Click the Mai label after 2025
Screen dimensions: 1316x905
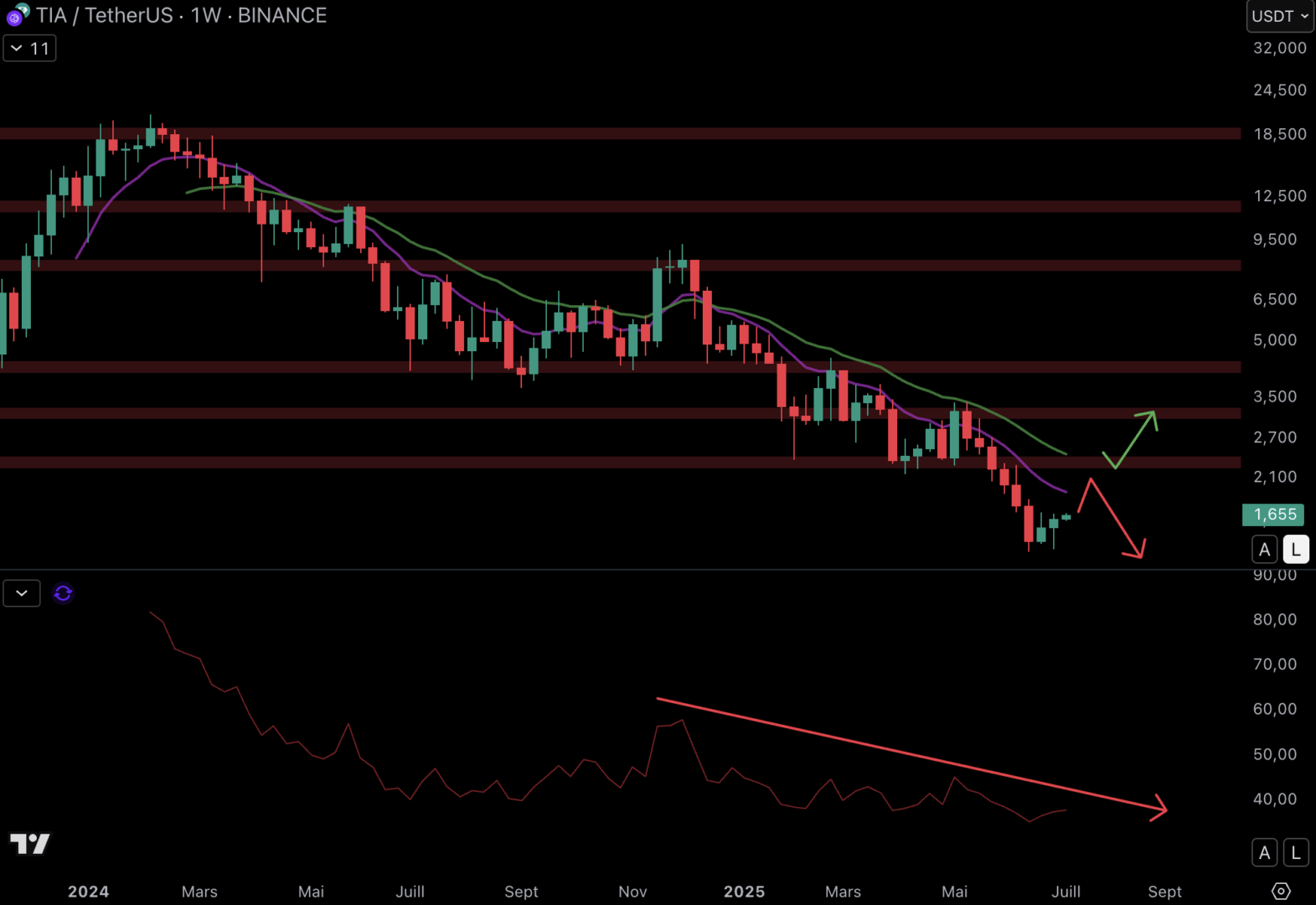(954, 892)
